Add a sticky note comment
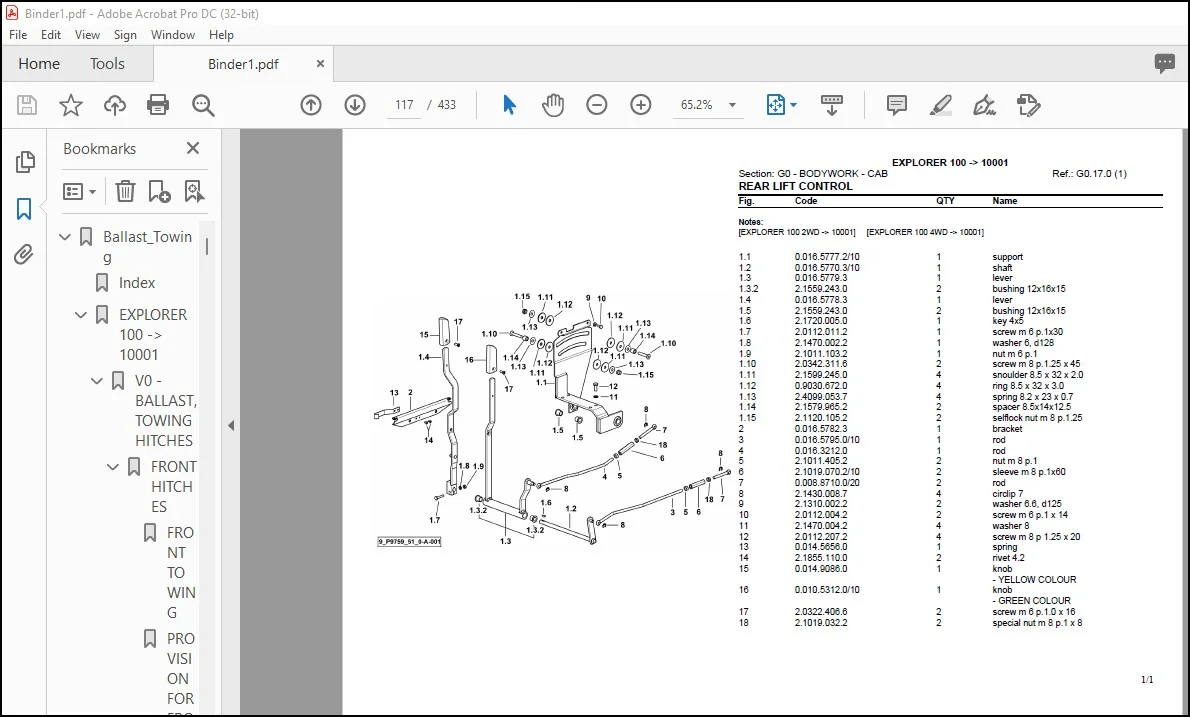 [896, 105]
